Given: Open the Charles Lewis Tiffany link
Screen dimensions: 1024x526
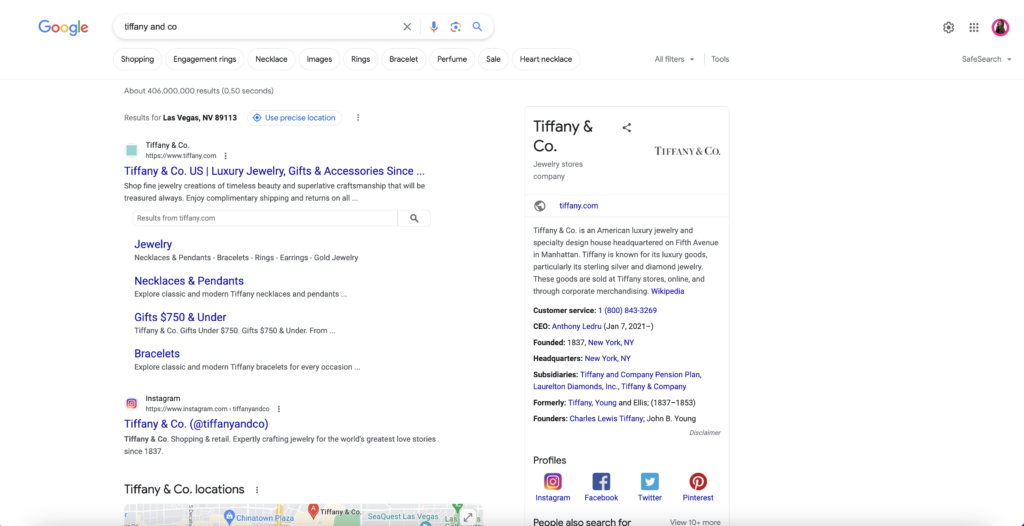Looking at the screenshot, I should tap(606, 418).
